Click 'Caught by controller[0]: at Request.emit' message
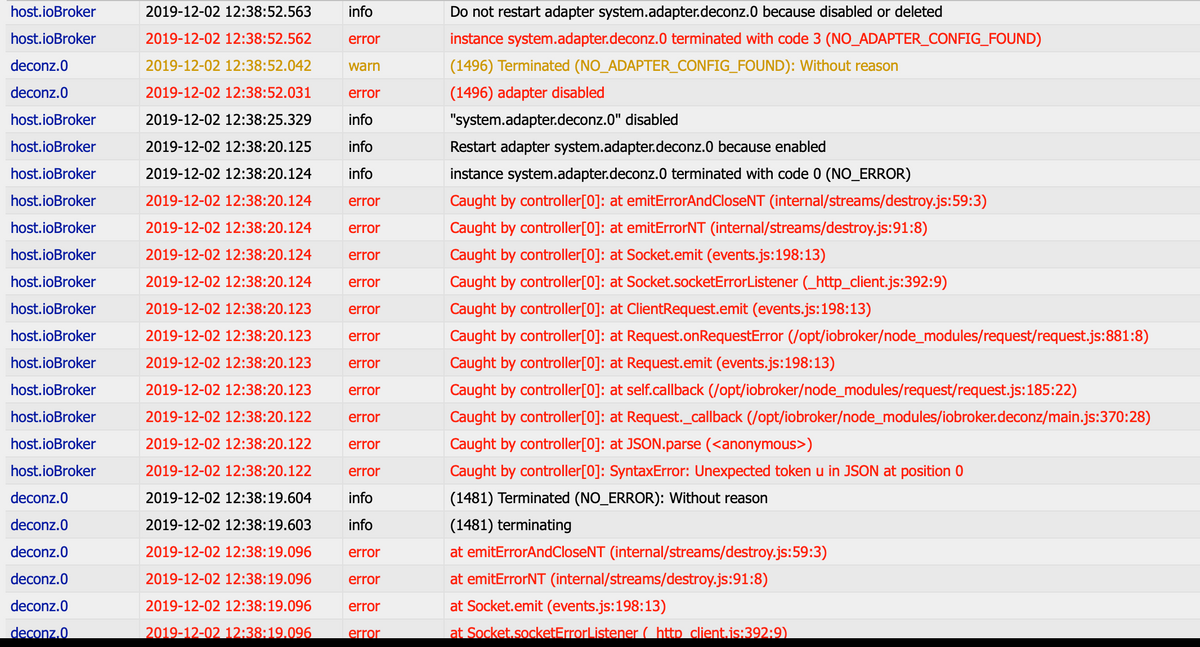The height and width of the screenshot is (647, 1200). tap(642, 363)
